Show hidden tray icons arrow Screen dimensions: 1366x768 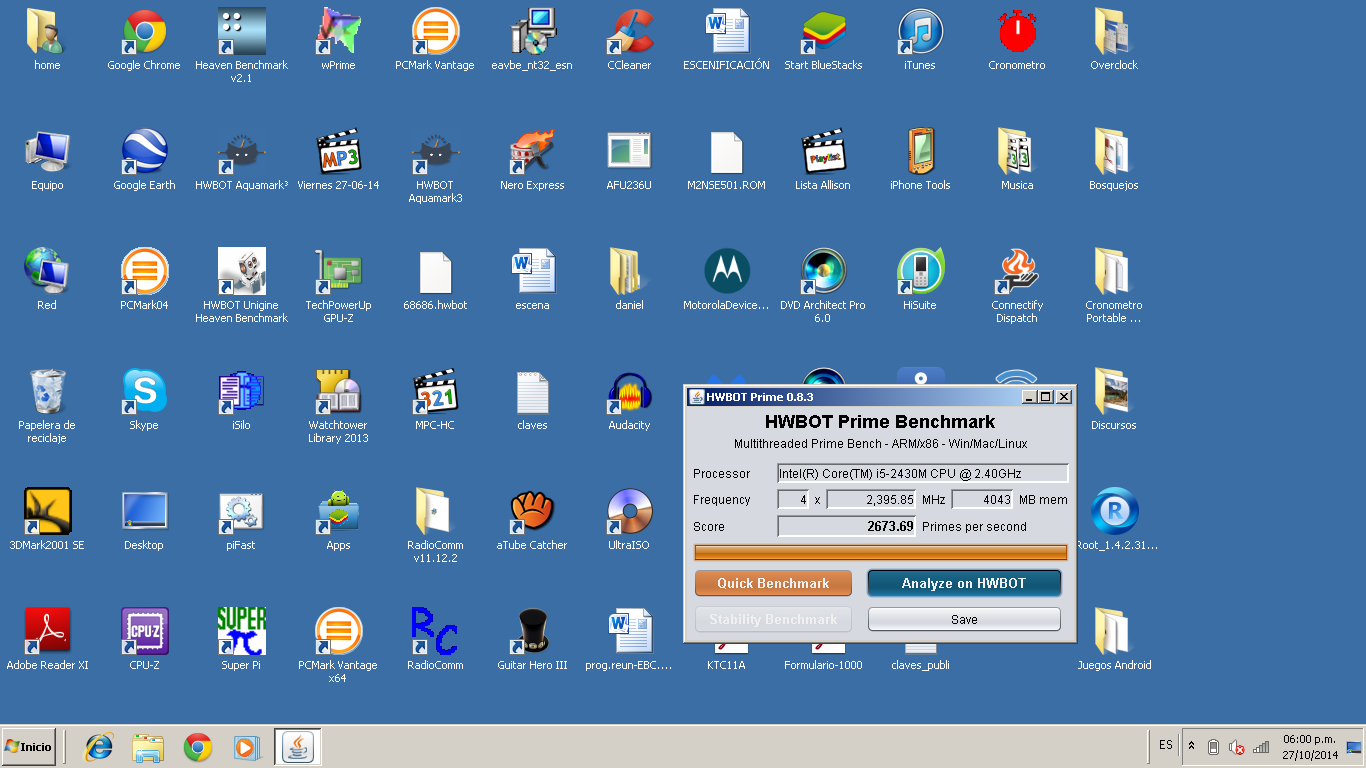click(x=1191, y=746)
